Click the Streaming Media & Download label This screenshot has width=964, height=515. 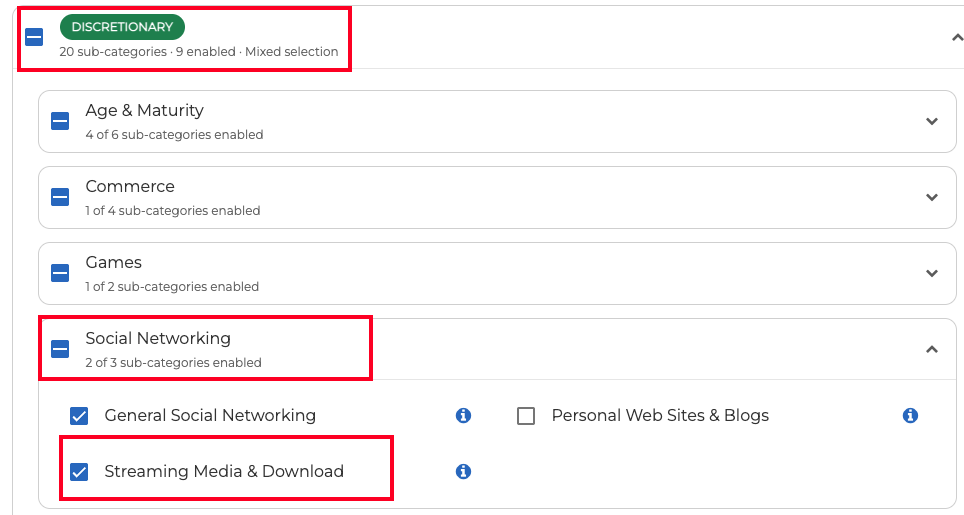(224, 471)
